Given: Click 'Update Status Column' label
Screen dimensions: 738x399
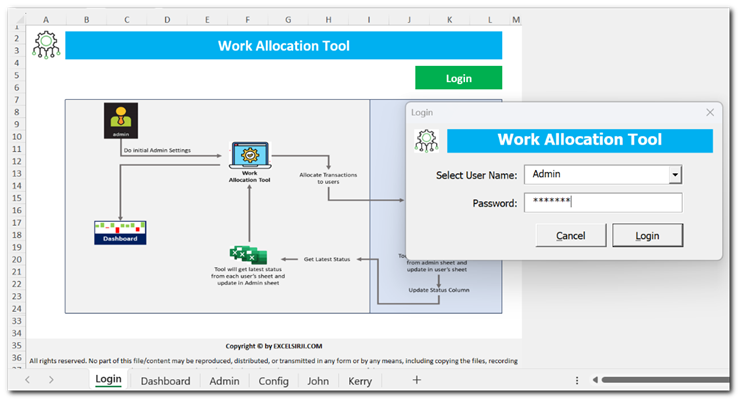Looking at the screenshot, I should [x=439, y=290].
